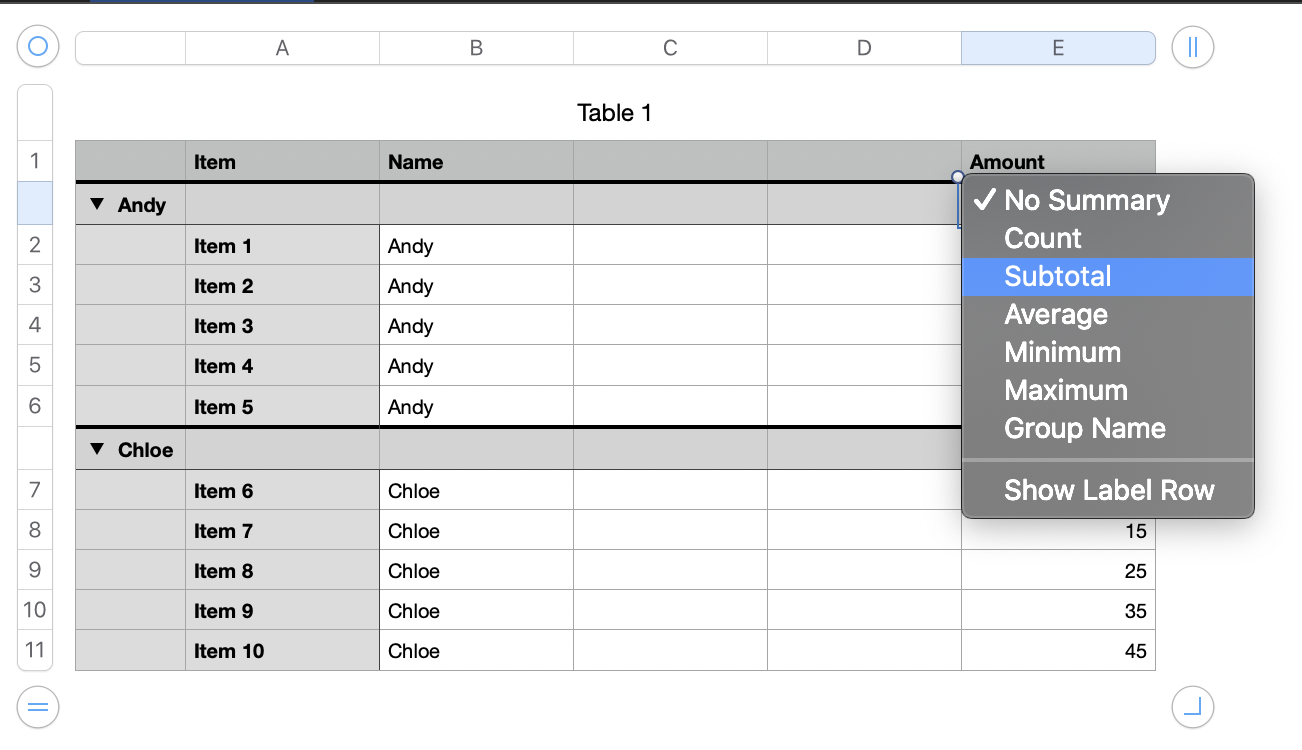Select column A header

tap(282, 48)
